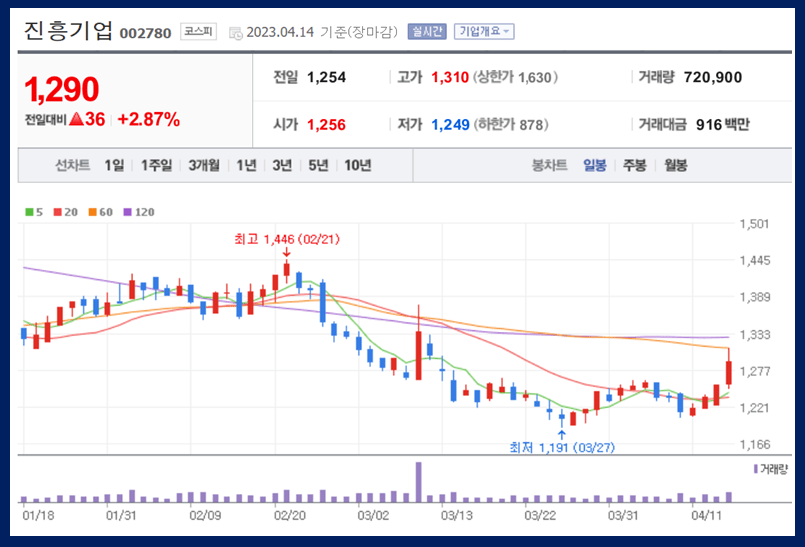805x547 pixels.
Task: Click the +2.87% change value
Action: coord(148,119)
